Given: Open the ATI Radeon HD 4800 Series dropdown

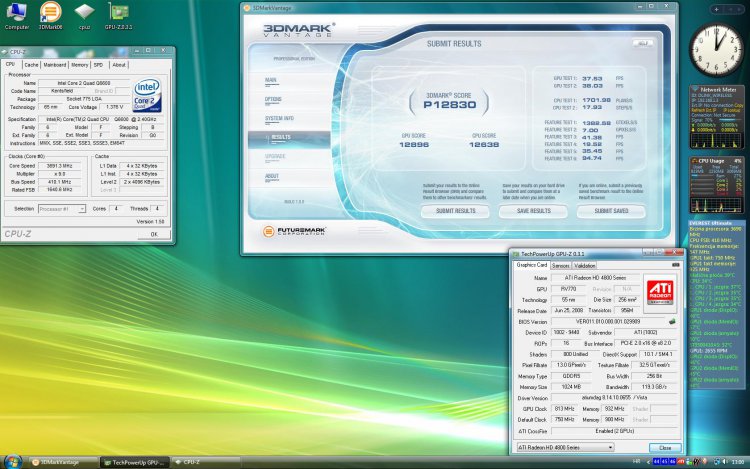Looking at the screenshot, I should (565, 447).
